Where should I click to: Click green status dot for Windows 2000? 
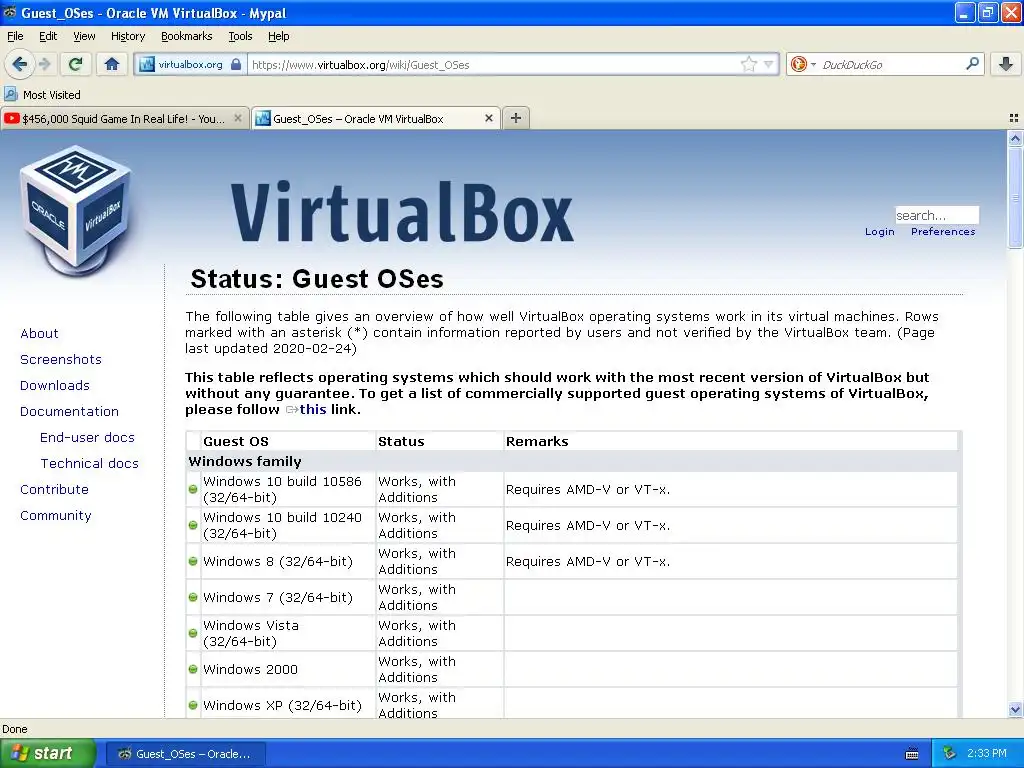click(193, 669)
